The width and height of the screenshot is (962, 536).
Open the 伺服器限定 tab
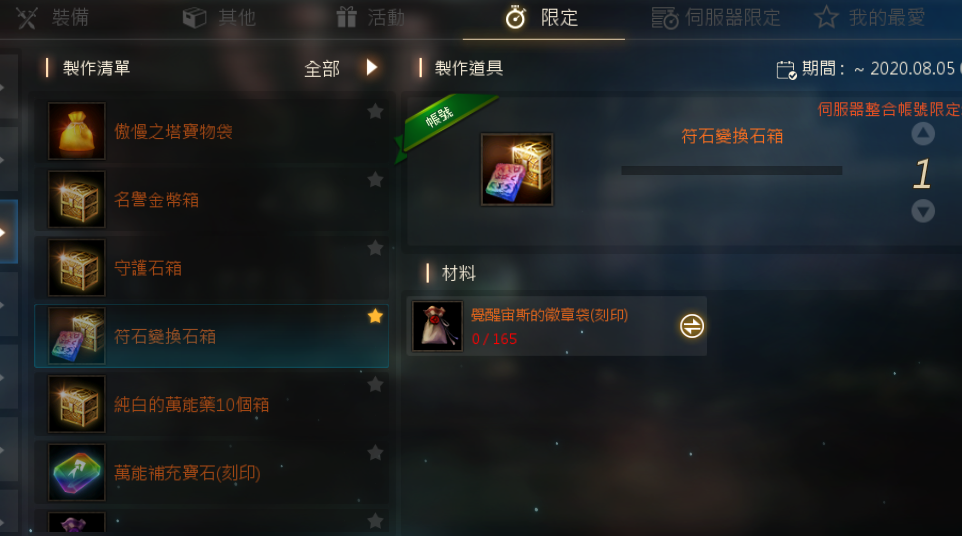[715, 18]
